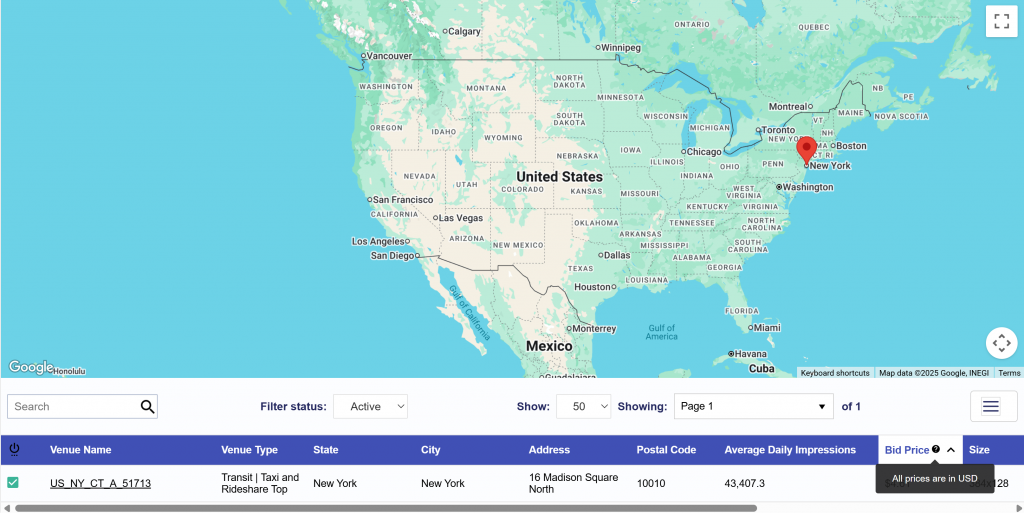The image size is (1024, 513).
Task: Click the United States map label
Action: click(x=560, y=177)
